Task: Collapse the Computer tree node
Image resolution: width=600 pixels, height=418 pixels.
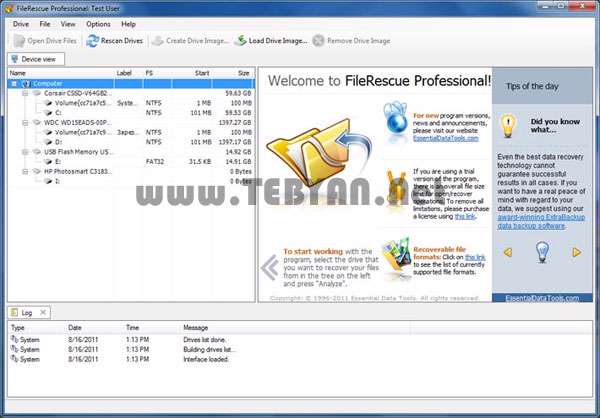Action: tap(15, 83)
